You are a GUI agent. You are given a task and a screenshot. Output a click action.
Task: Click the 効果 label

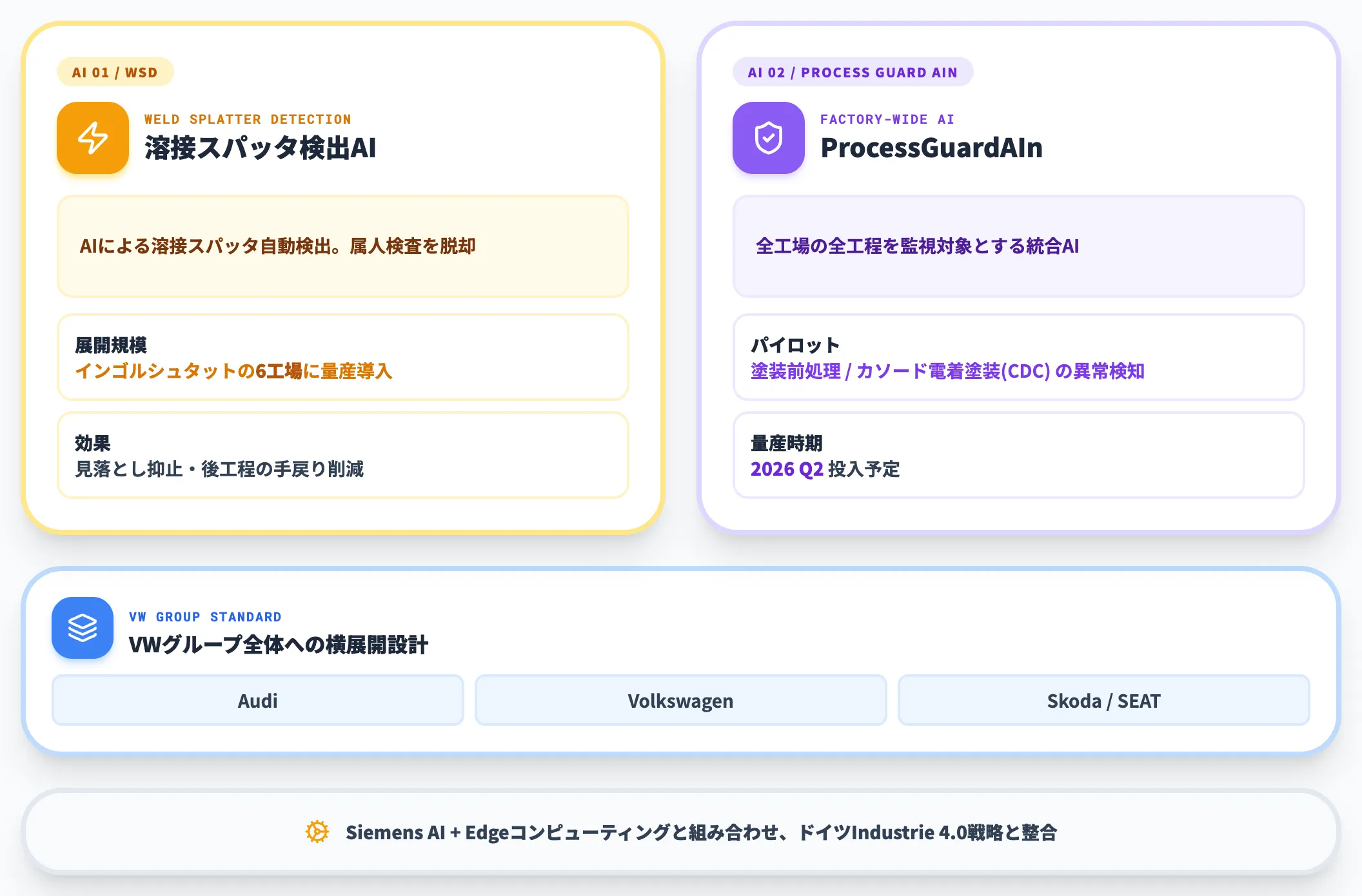[x=93, y=443]
